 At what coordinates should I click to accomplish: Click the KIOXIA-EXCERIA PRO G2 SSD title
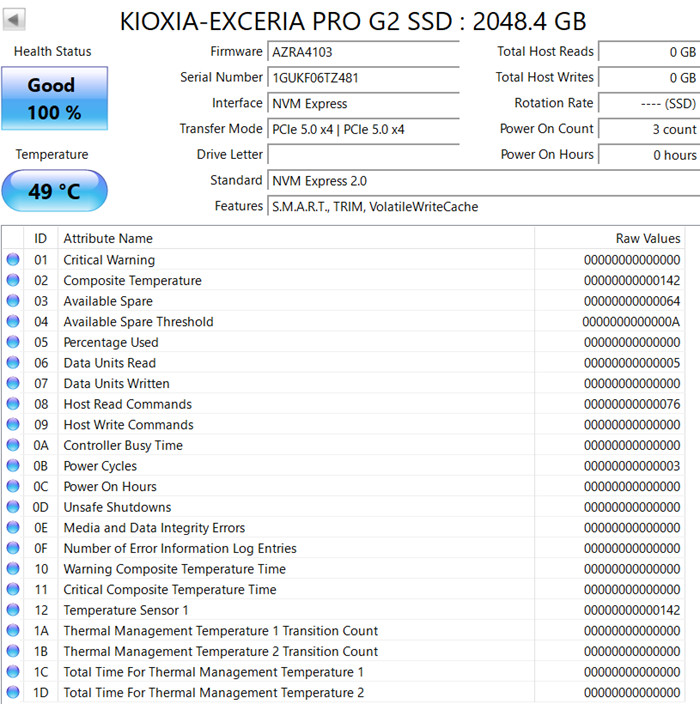point(353,21)
